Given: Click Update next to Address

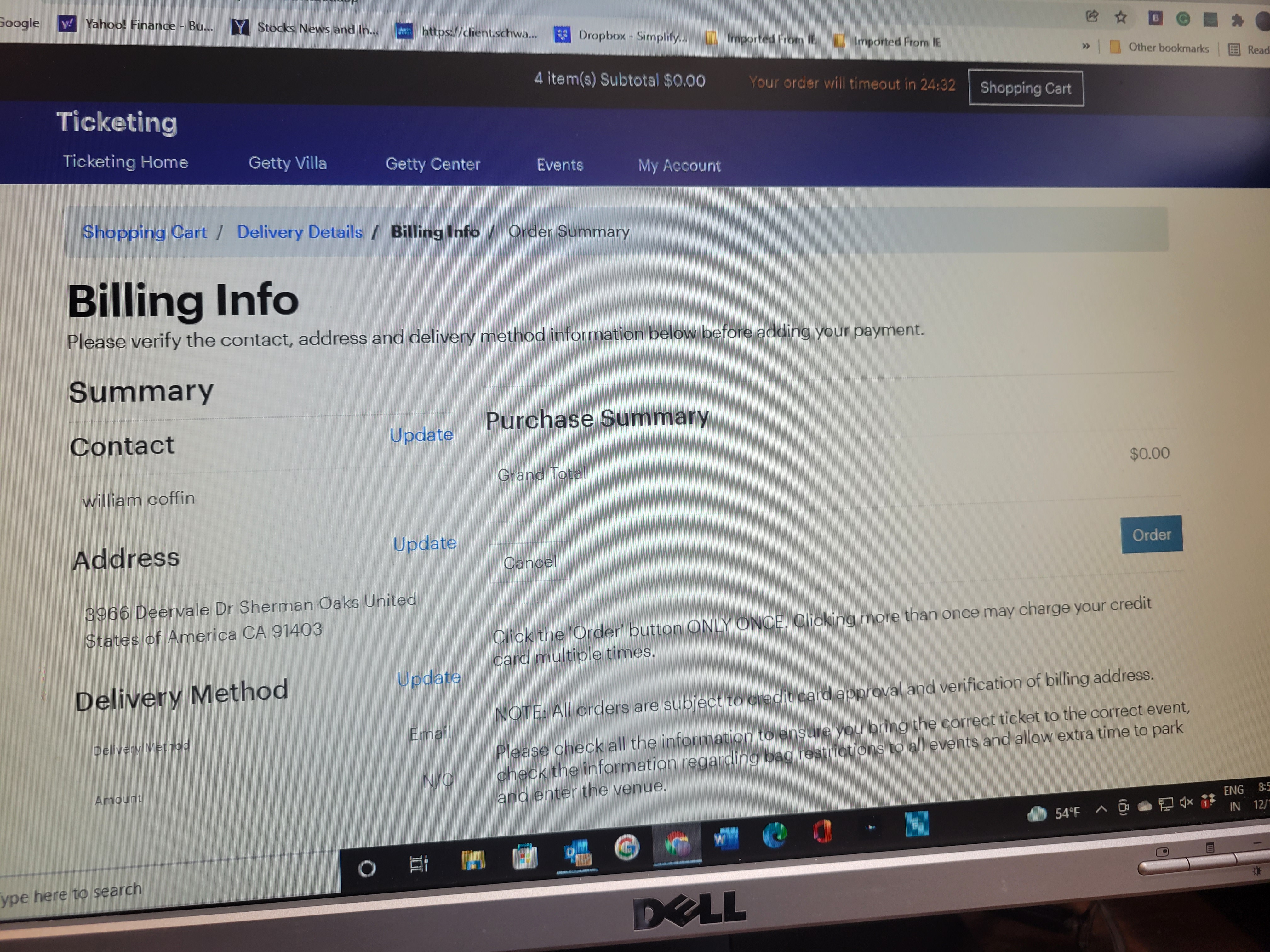Looking at the screenshot, I should (x=425, y=543).
